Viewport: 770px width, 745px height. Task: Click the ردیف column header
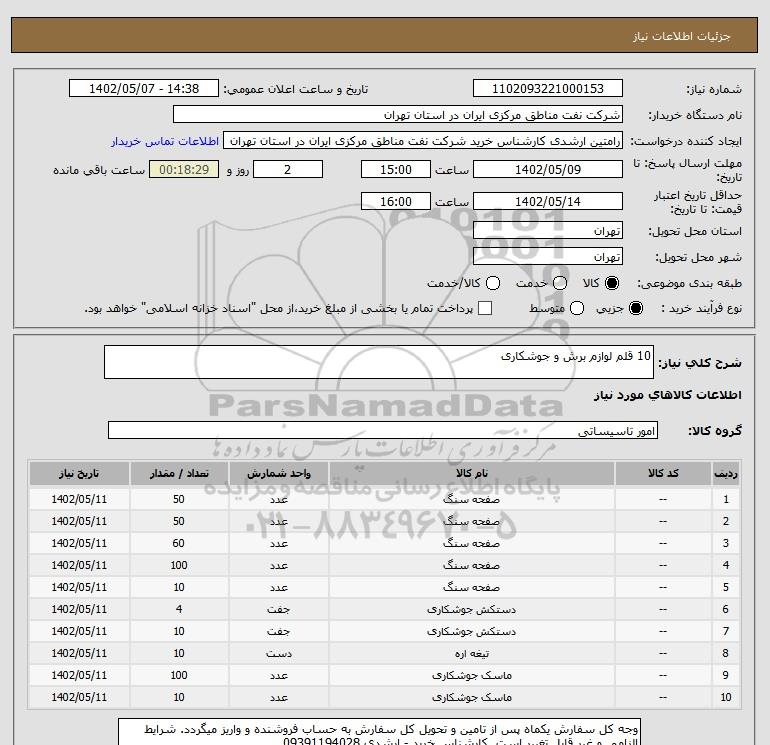tap(726, 473)
